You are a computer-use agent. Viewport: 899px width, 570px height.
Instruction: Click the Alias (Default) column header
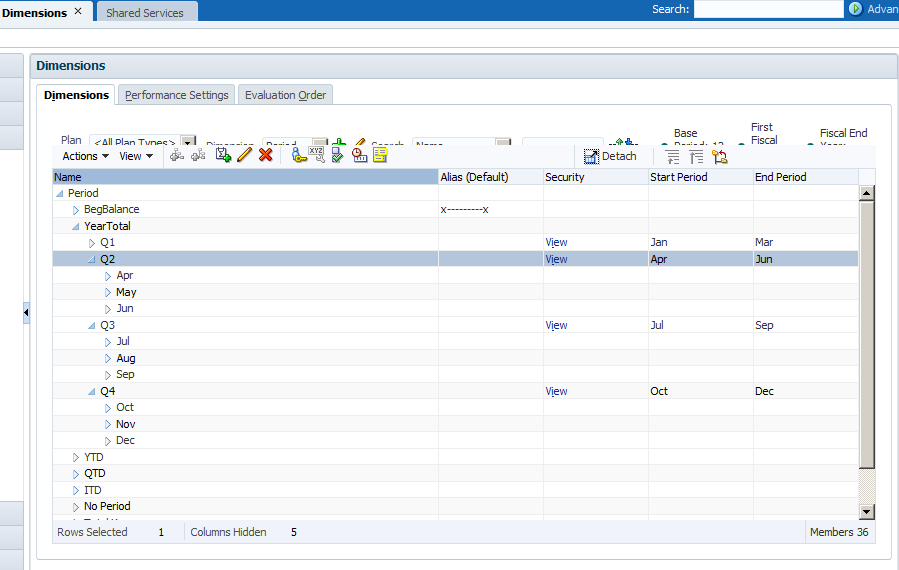pyautogui.click(x=491, y=177)
